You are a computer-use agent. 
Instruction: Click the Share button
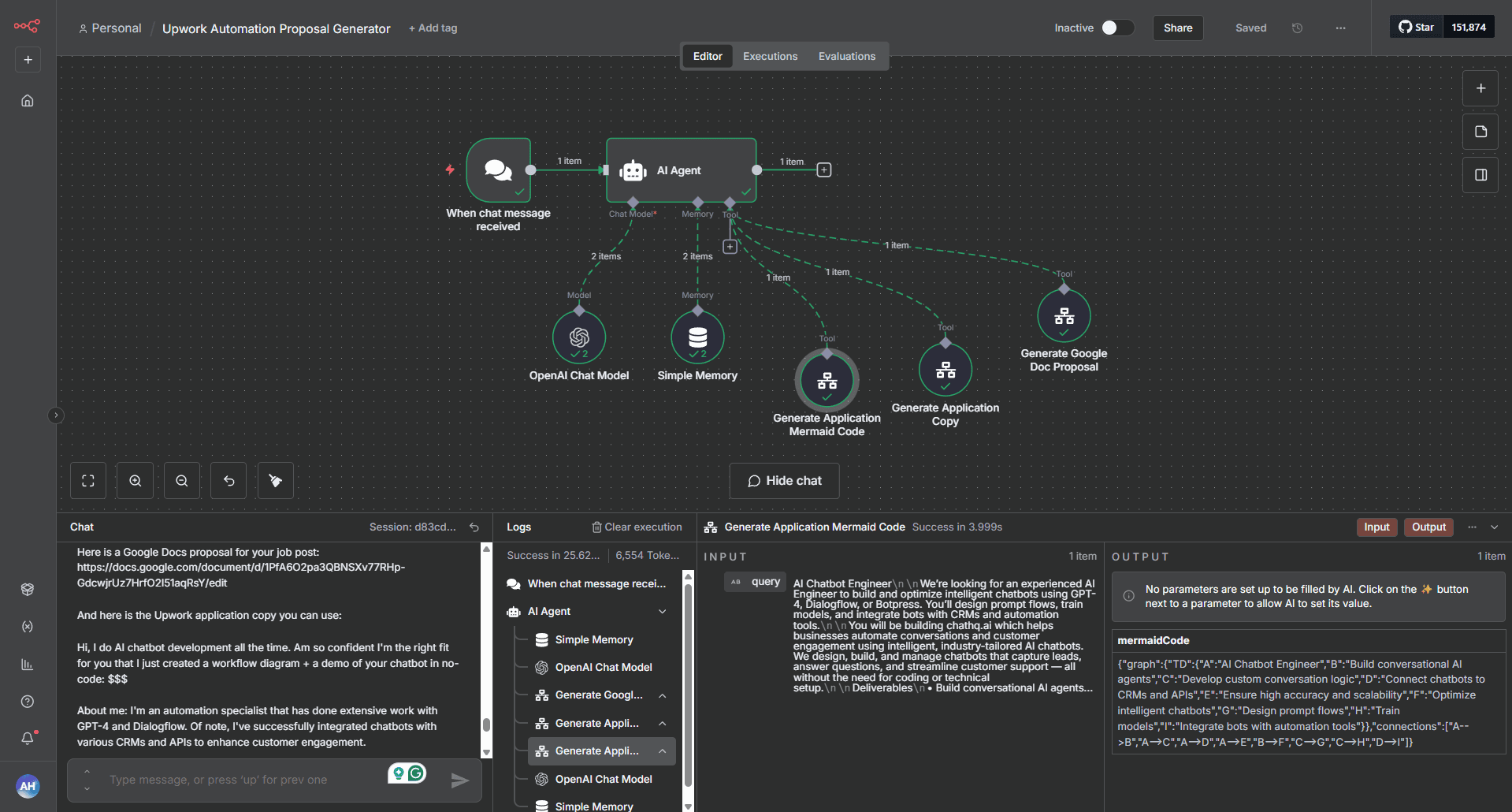point(1178,28)
